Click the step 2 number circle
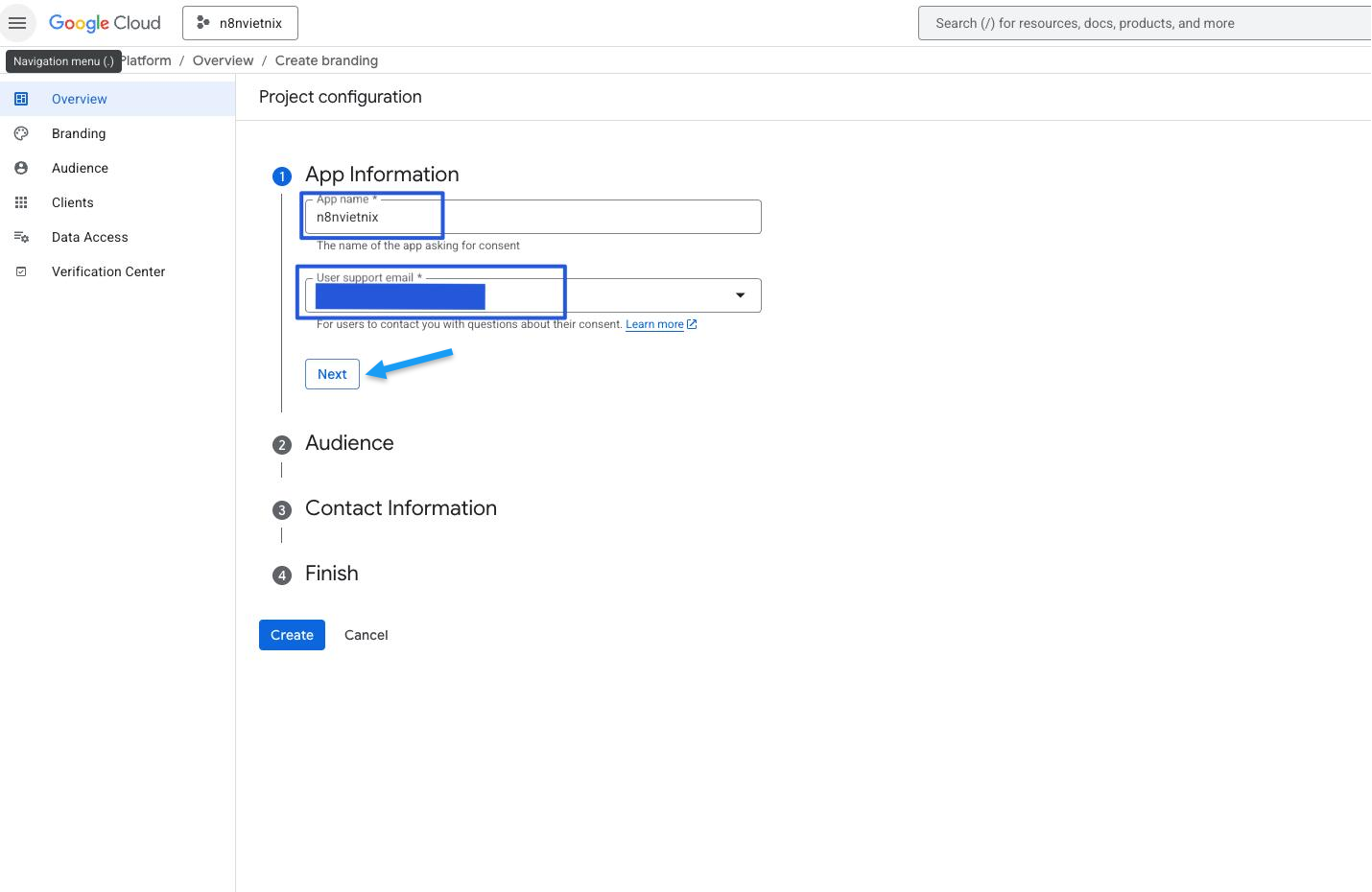1372x892 pixels. click(282, 445)
